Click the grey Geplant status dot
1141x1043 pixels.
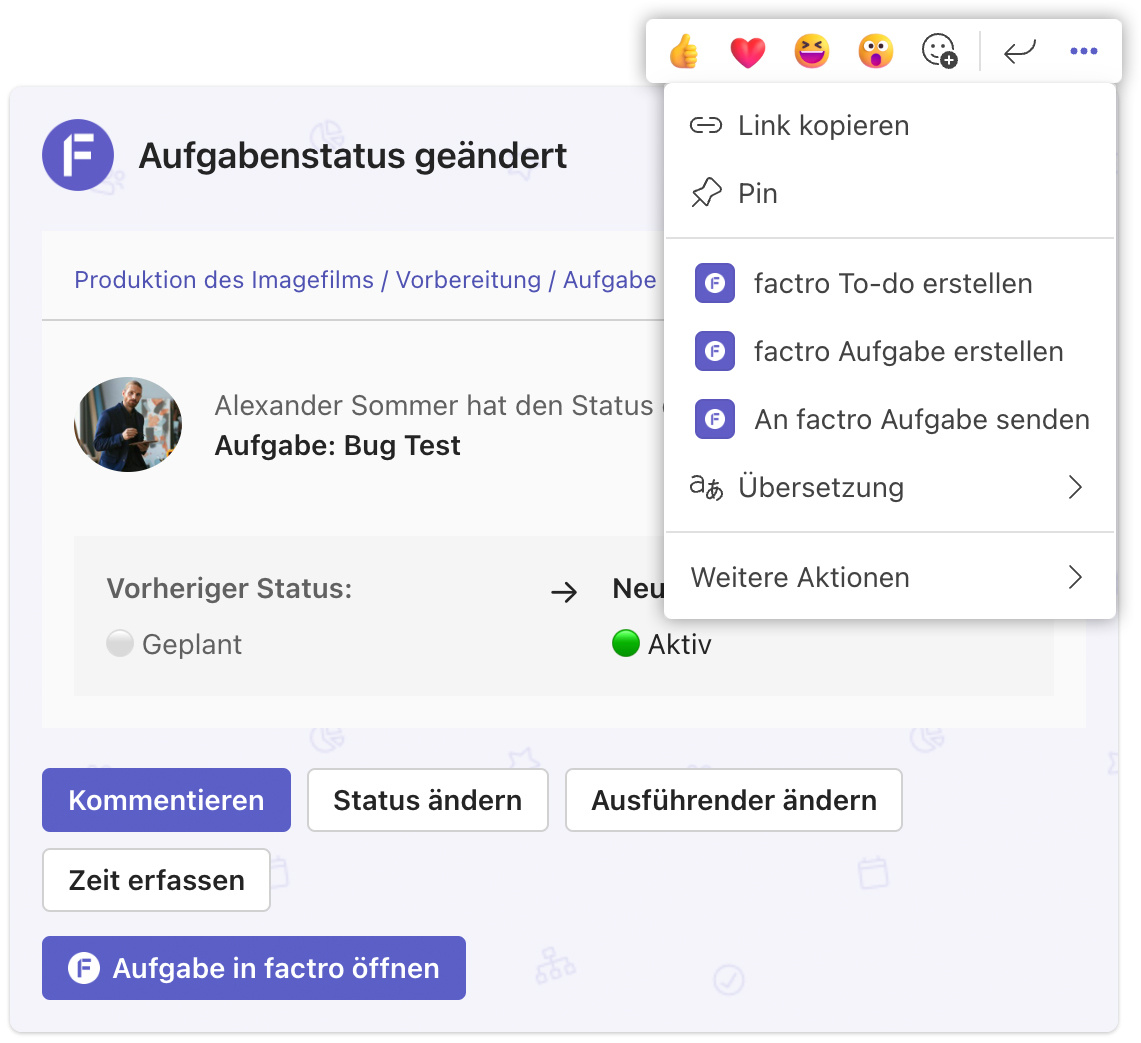click(120, 643)
